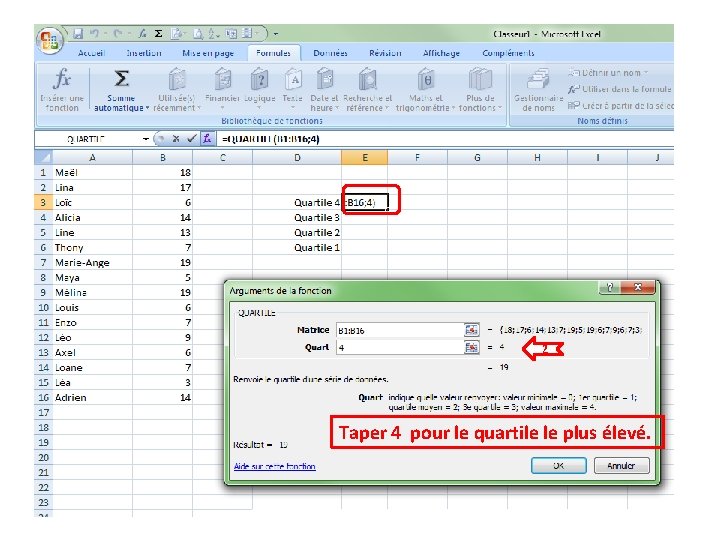Click cell containing Marie-Ange
720x540 pixels.
pos(93,263)
